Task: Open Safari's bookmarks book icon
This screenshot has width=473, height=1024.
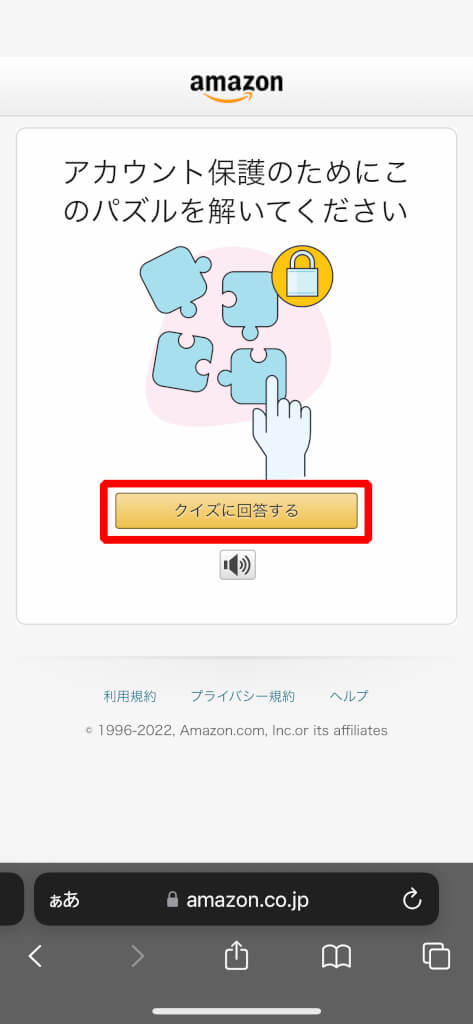Action: 336,957
